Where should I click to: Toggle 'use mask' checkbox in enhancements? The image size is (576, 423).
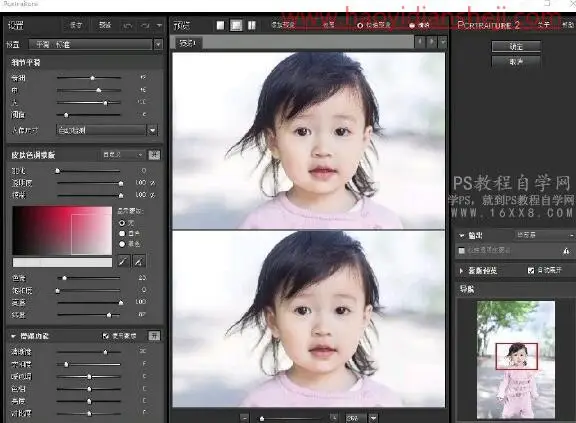click(x=106, y=336)
